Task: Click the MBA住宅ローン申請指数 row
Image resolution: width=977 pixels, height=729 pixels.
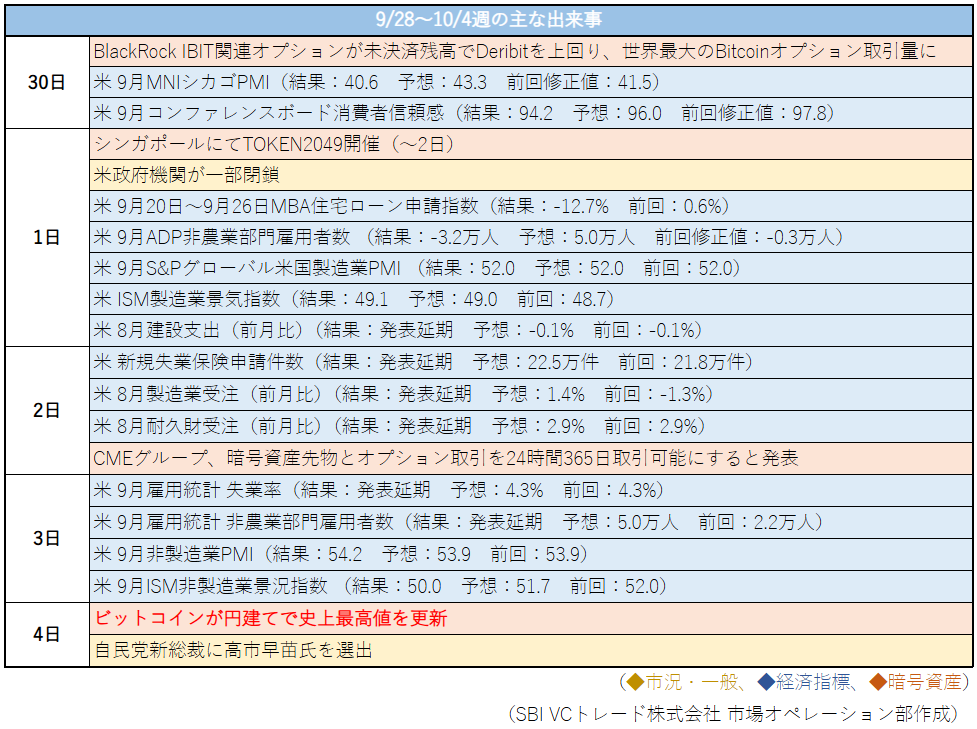Action: 531,206
